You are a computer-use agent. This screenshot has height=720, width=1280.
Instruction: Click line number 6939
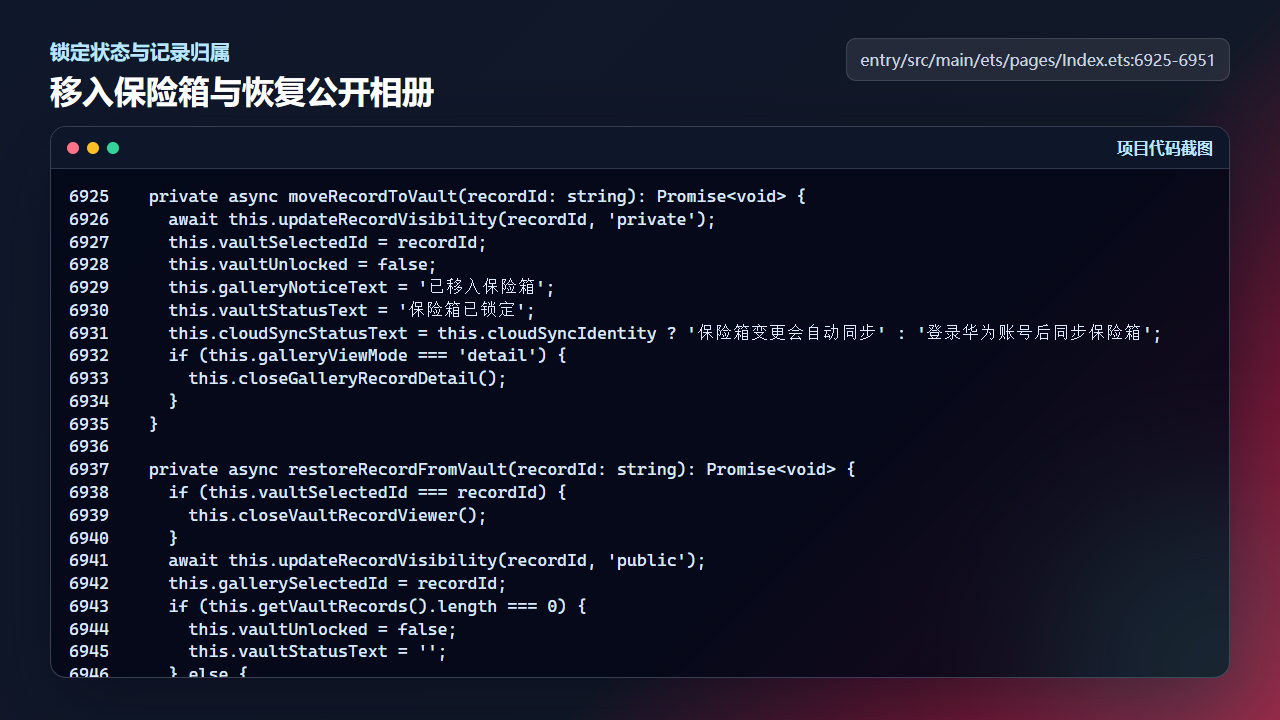(89, 515)
